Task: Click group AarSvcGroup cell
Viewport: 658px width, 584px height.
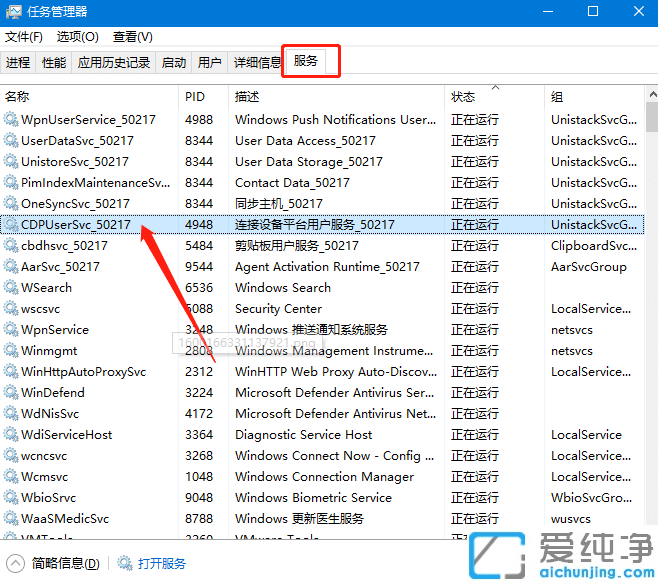Action: (x=589, y=267)
